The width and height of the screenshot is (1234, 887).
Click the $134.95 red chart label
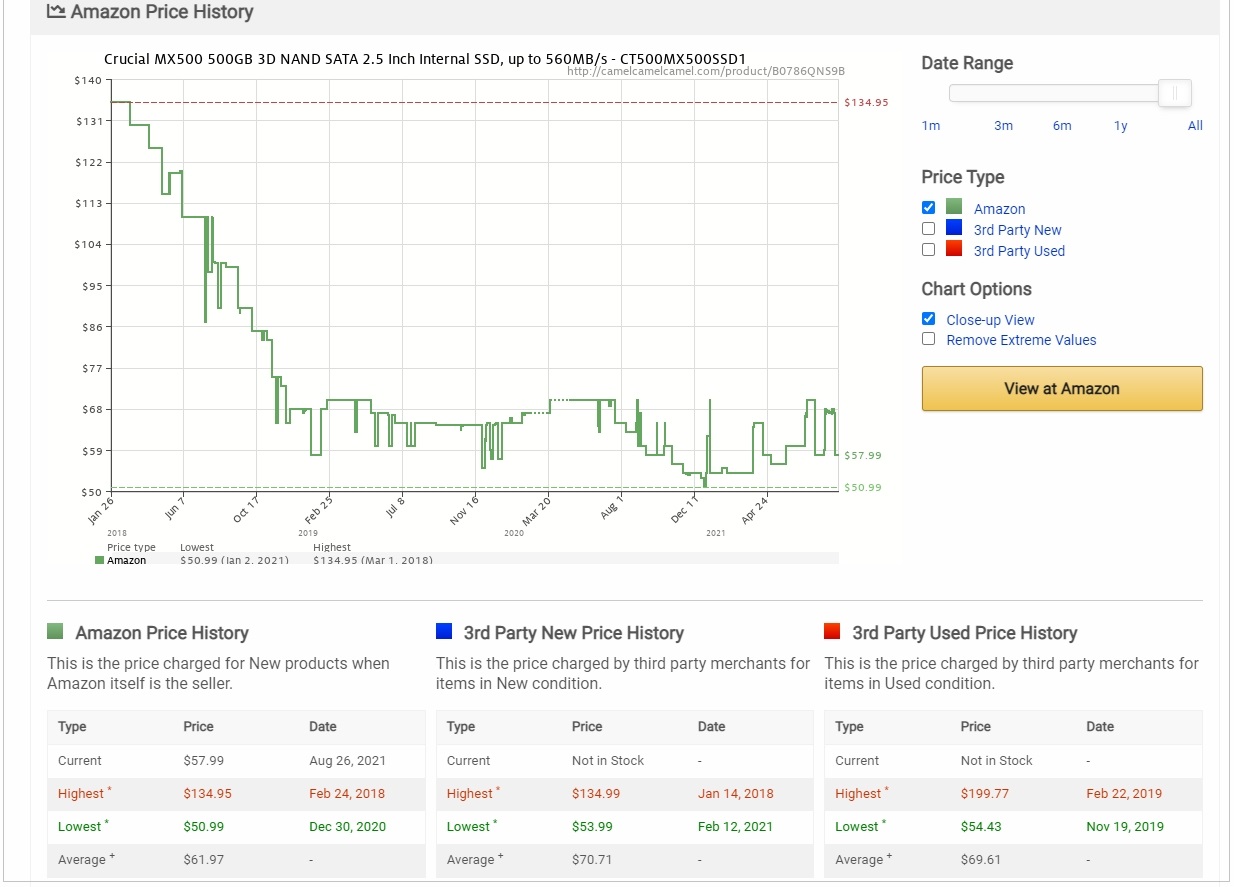tap(866, 102)
